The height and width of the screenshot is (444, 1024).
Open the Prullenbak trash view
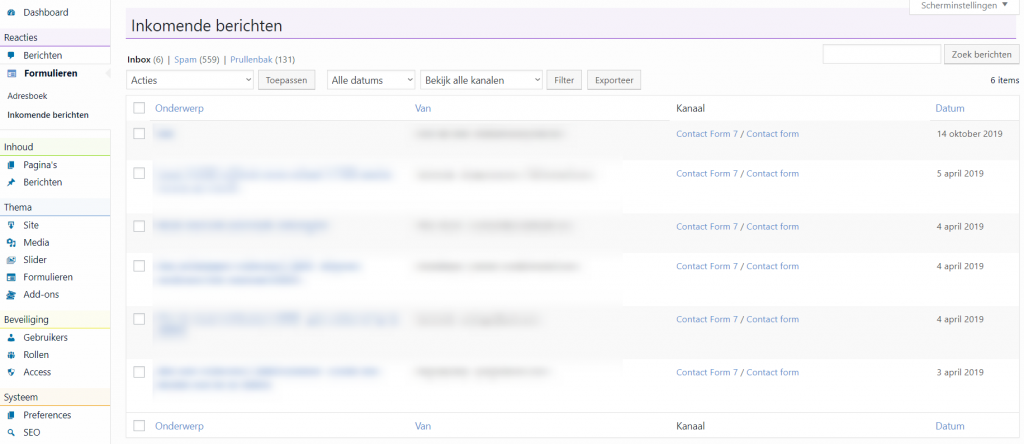point(251,59)
